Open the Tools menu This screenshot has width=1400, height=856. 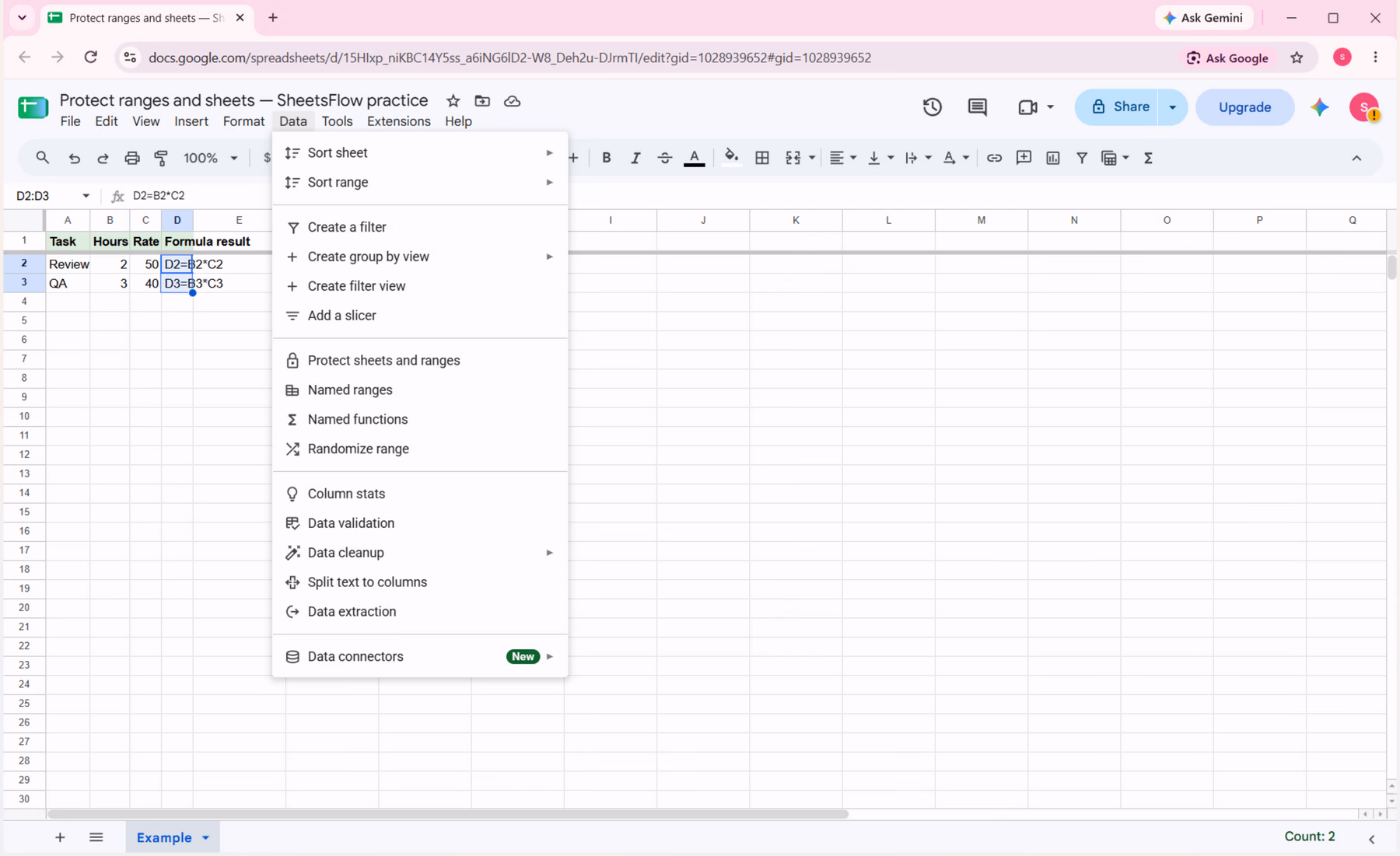(337, 121)
